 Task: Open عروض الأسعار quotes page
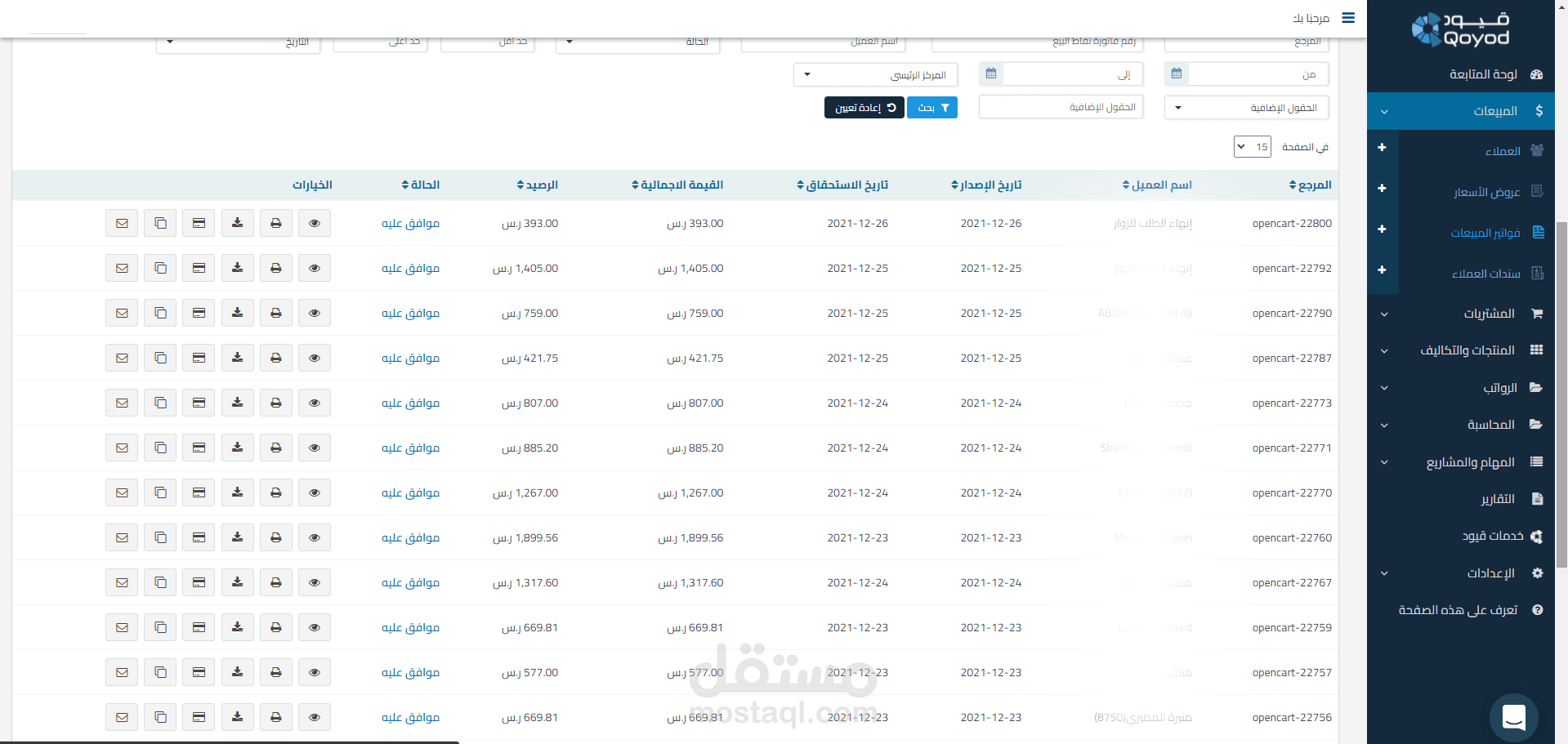[1486, 192]
